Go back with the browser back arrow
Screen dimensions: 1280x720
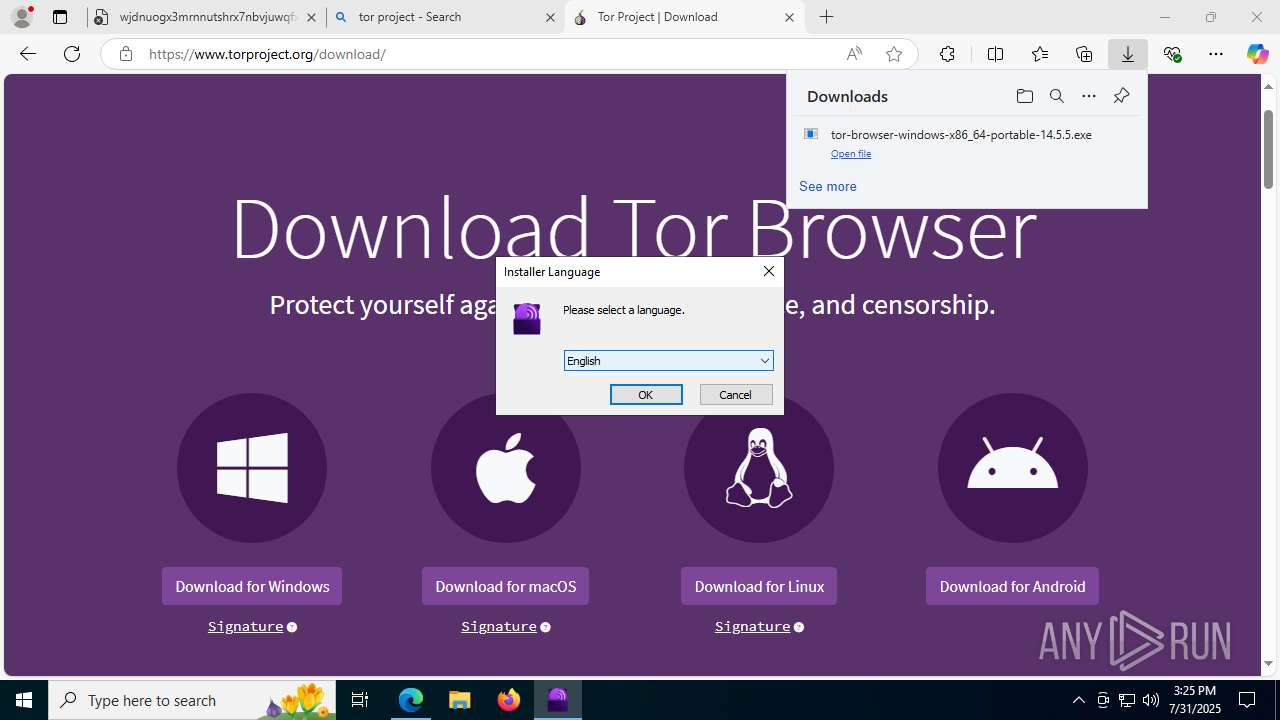[x=28, y=54]
